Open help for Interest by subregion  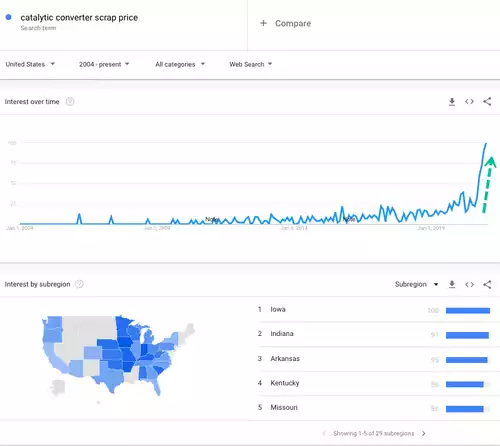79,284
